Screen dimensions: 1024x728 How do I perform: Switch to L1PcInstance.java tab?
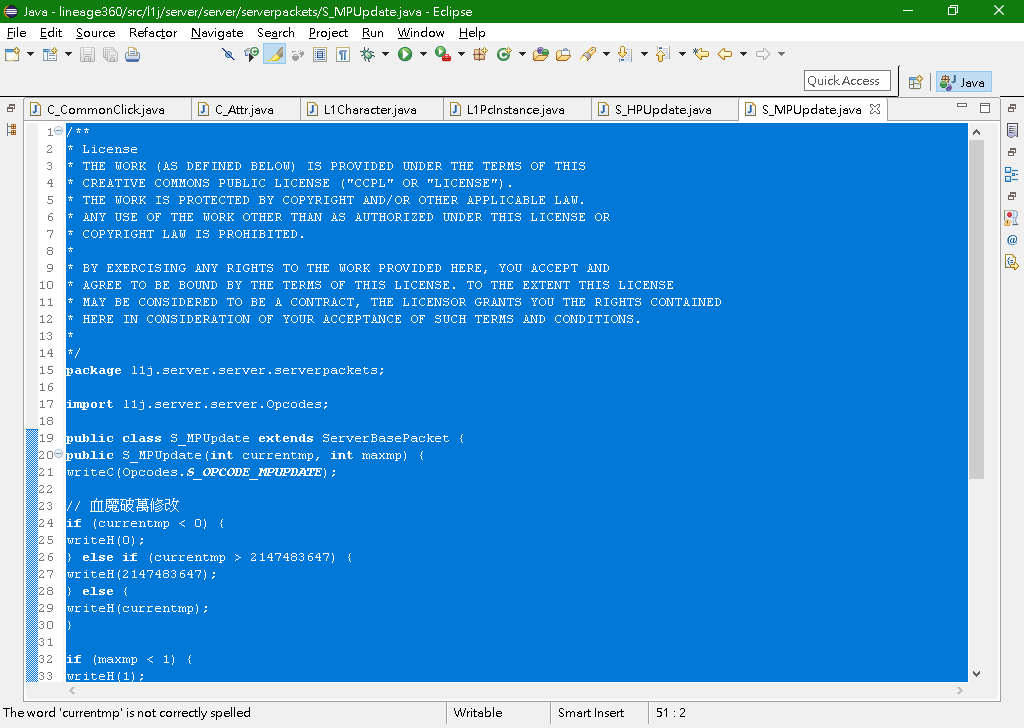[515, 110]
